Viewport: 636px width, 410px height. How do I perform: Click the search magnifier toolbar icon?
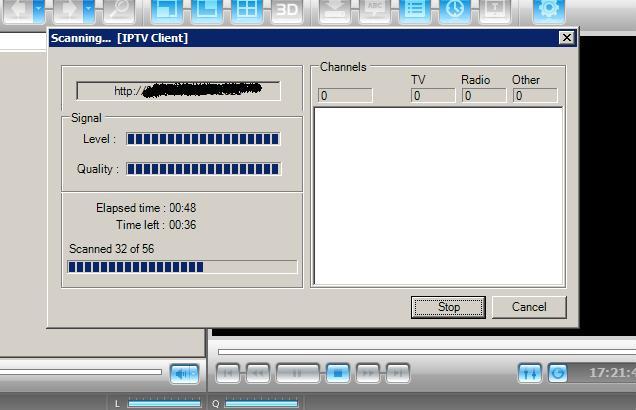point(120,11)
